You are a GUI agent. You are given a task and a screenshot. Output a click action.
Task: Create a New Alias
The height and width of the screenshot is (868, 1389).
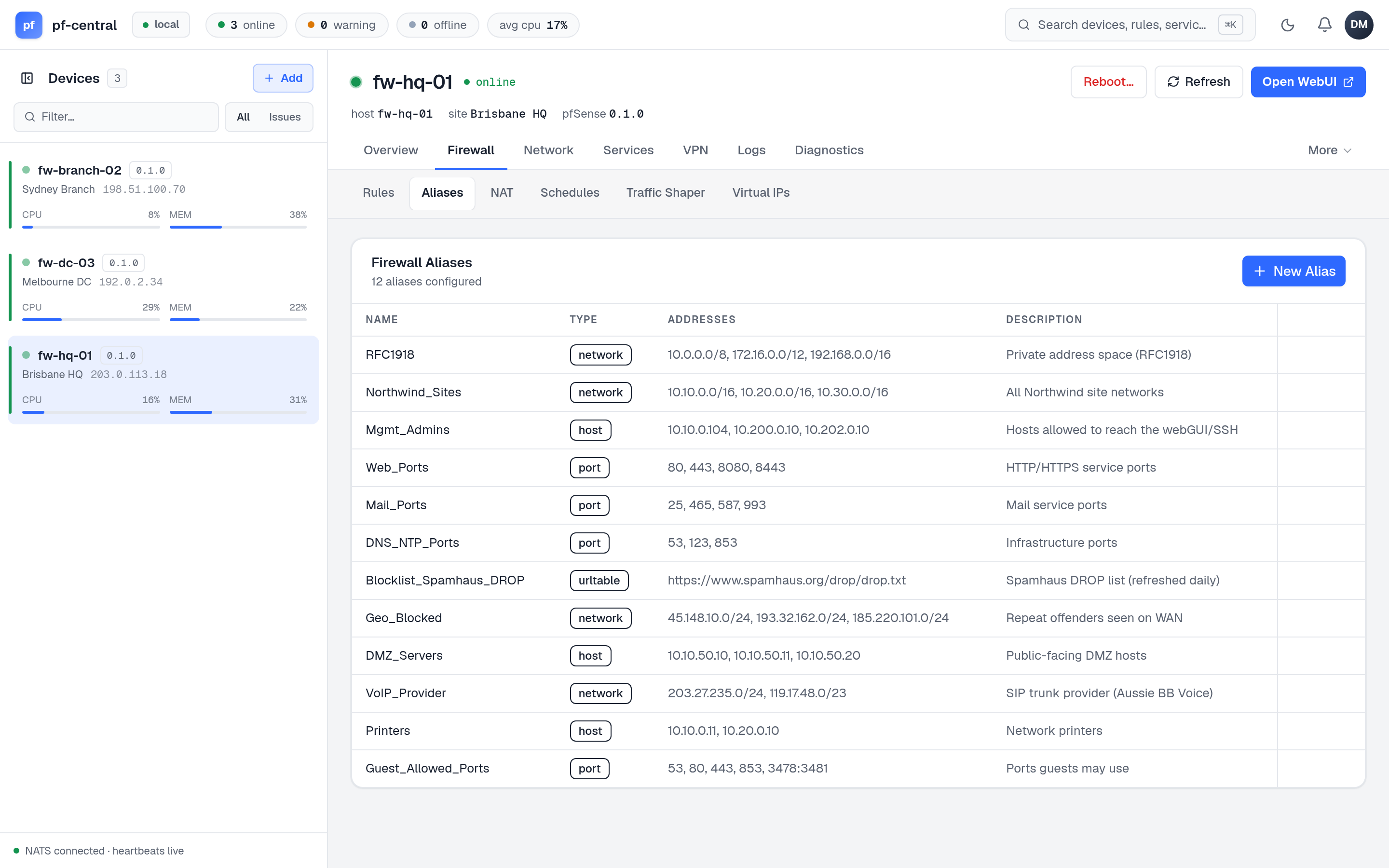click(1293, 271)
